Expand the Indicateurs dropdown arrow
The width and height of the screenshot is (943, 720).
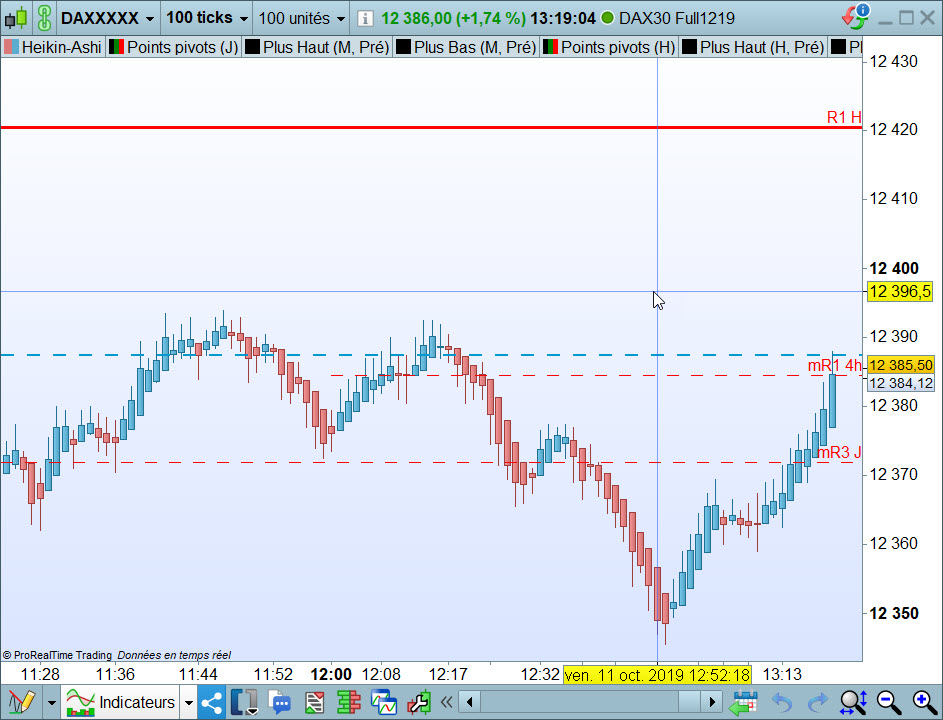click(189, 702)
